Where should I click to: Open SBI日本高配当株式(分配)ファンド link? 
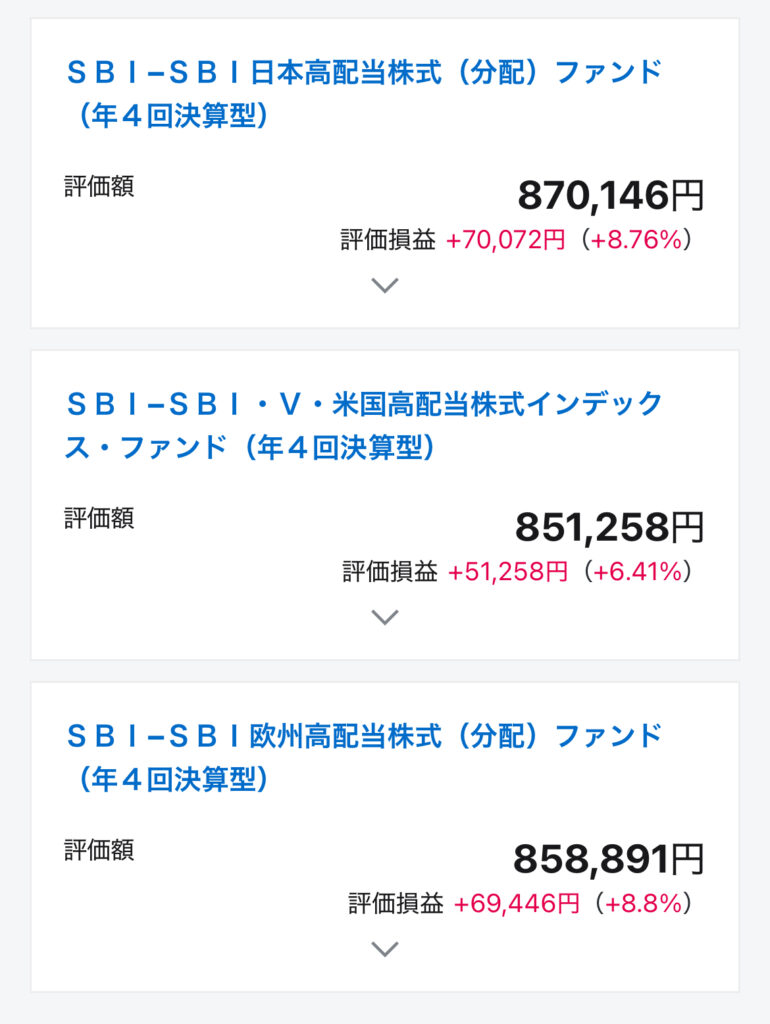pyautogui.click(x=364, y=93)
